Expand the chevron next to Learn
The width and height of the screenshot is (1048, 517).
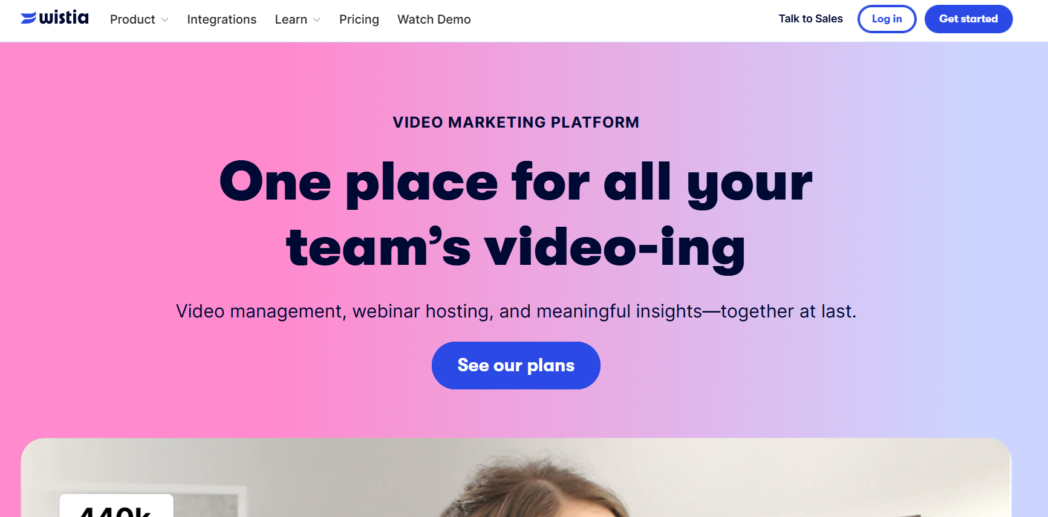[316, 20]
